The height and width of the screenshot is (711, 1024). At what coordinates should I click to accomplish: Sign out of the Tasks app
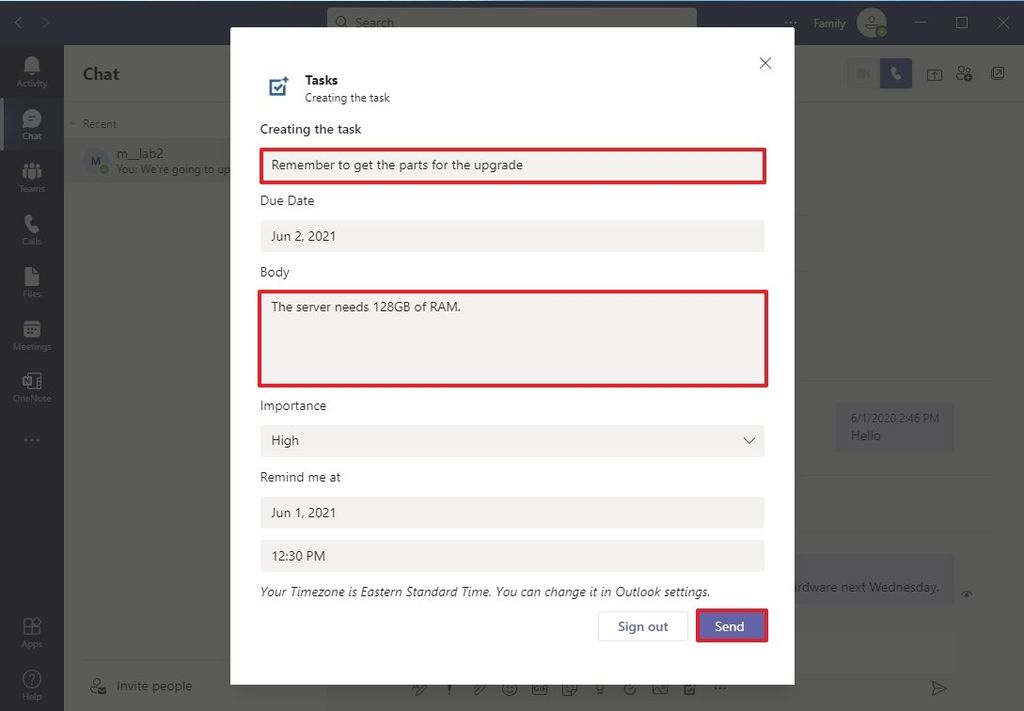643,626
